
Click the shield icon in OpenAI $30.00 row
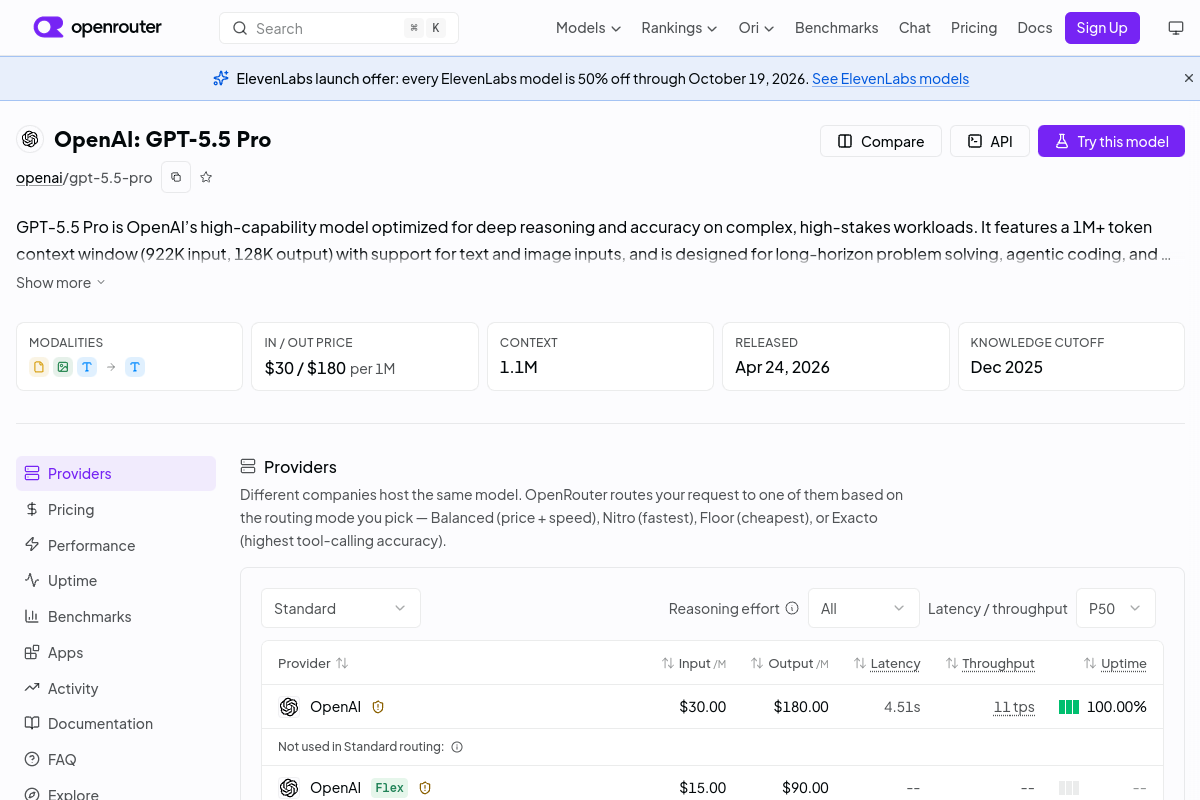(x=378, y=707)
